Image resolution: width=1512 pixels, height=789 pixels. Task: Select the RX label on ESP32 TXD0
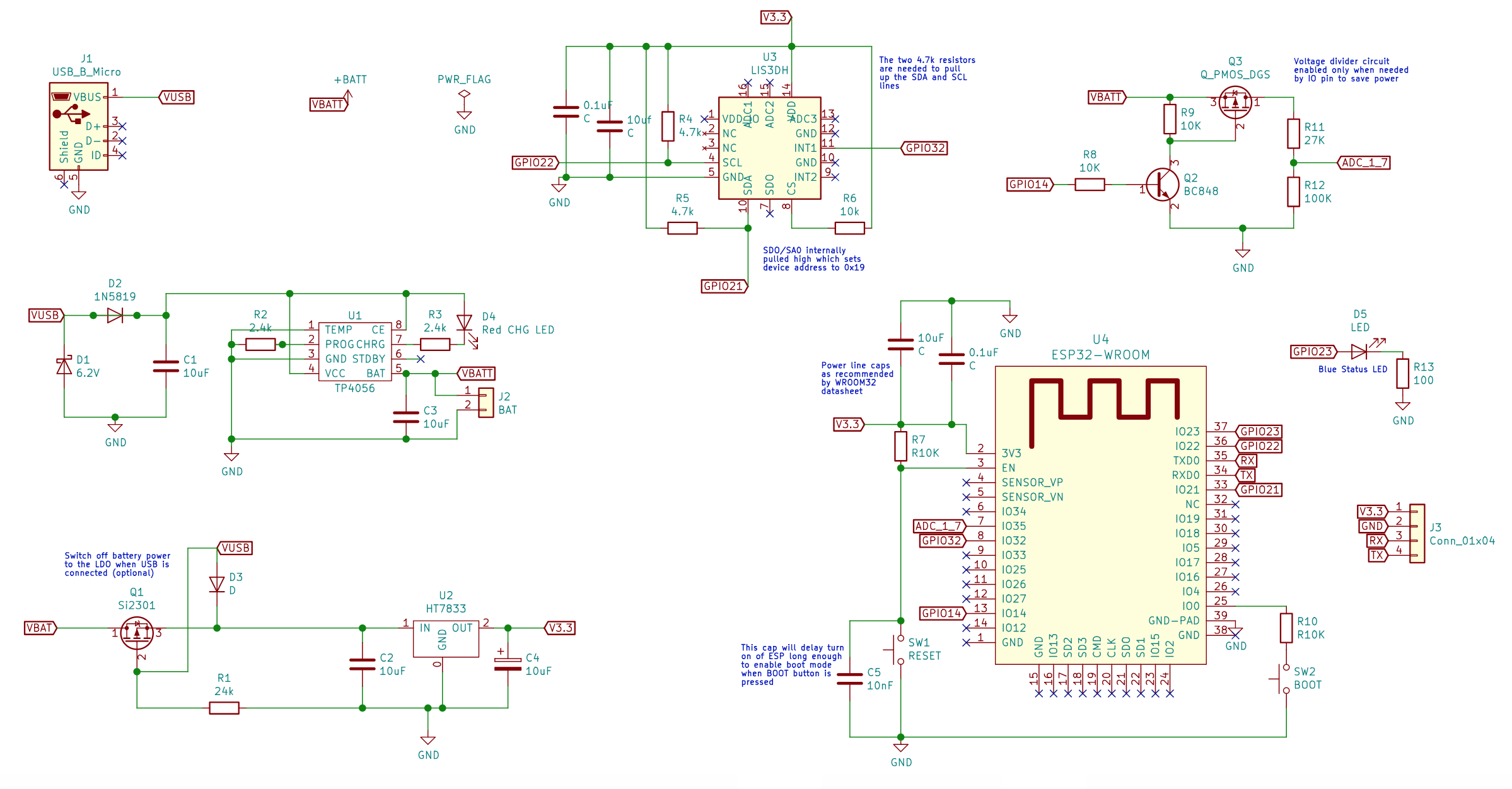[x=1246, y=461]
